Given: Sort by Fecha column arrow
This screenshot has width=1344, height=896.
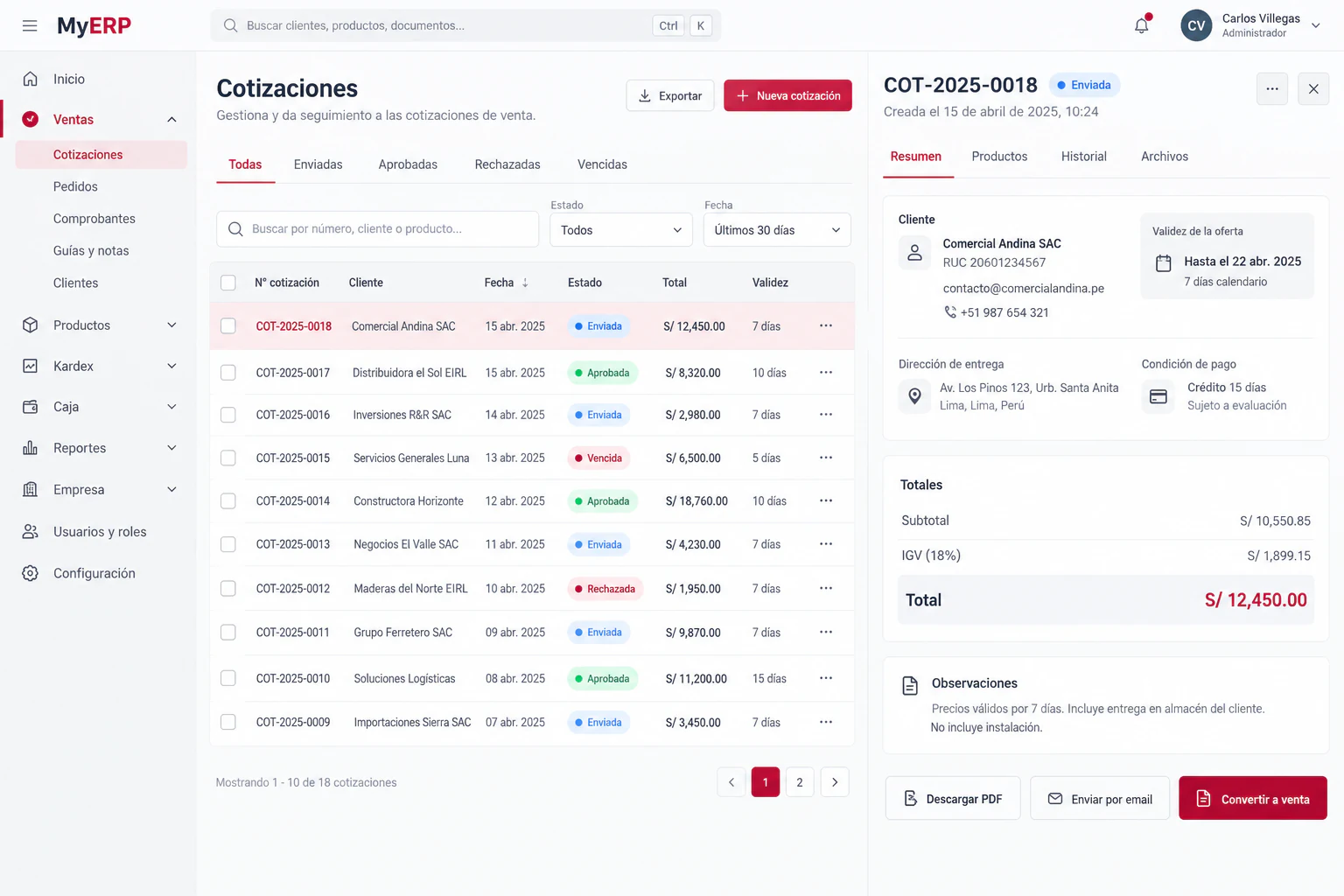Looking at the screenshot, I should [525, 283].
